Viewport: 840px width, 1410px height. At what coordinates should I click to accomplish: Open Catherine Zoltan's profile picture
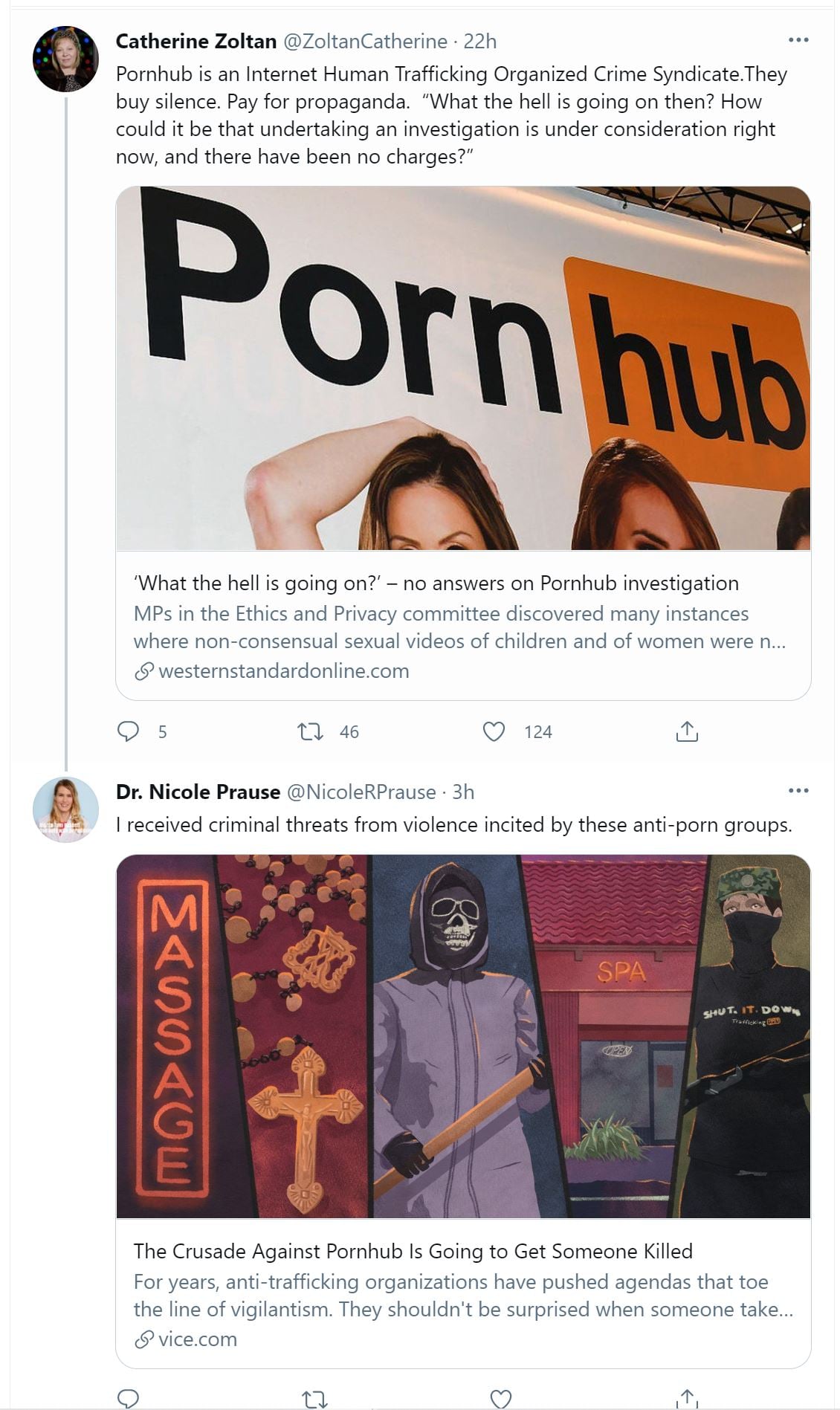click(x=65, y=59)
